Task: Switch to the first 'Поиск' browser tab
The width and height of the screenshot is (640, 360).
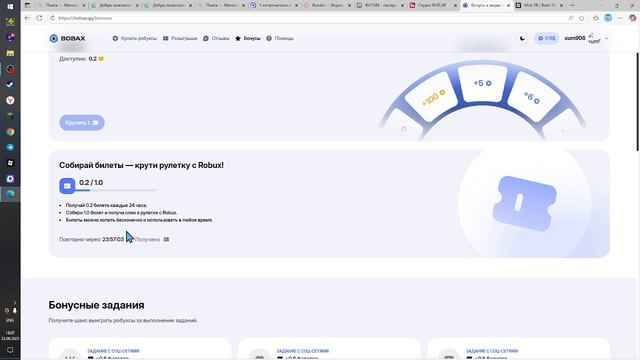Action: 62,5
